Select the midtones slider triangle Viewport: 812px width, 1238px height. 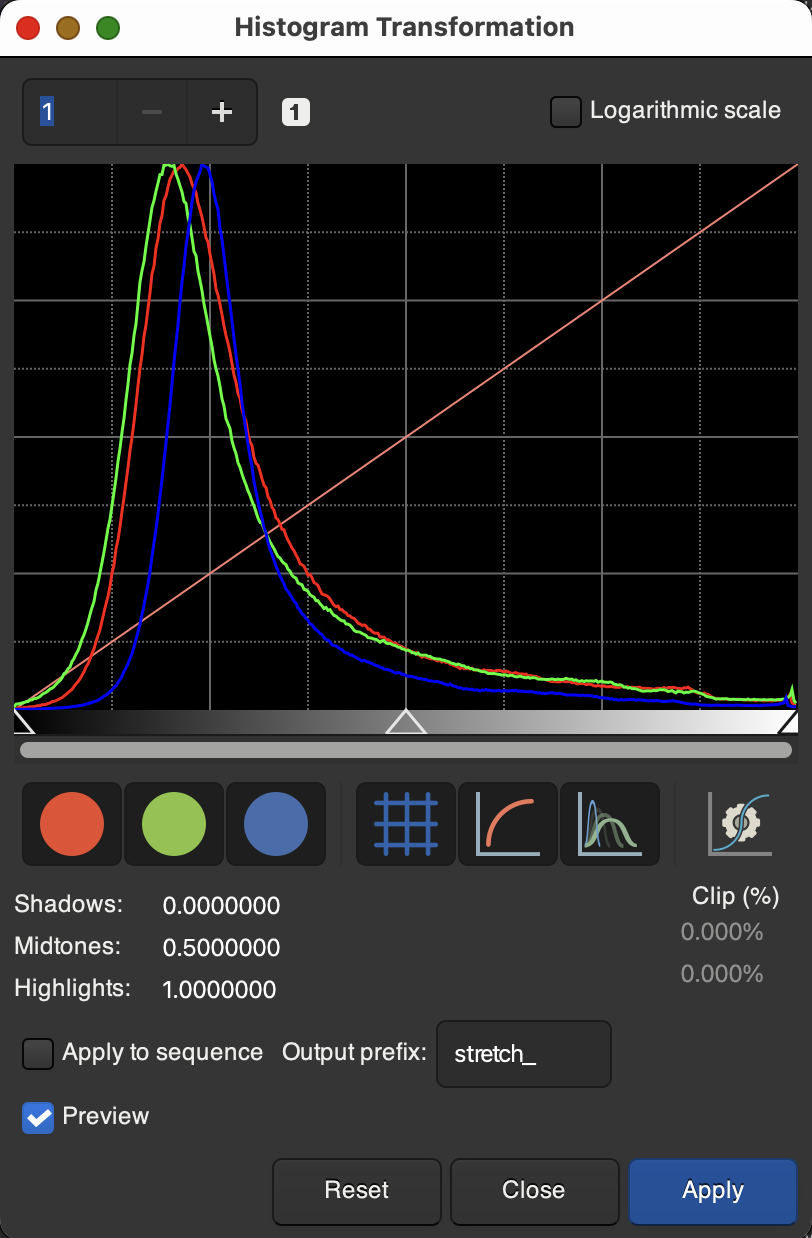click(x=406, y=722)
